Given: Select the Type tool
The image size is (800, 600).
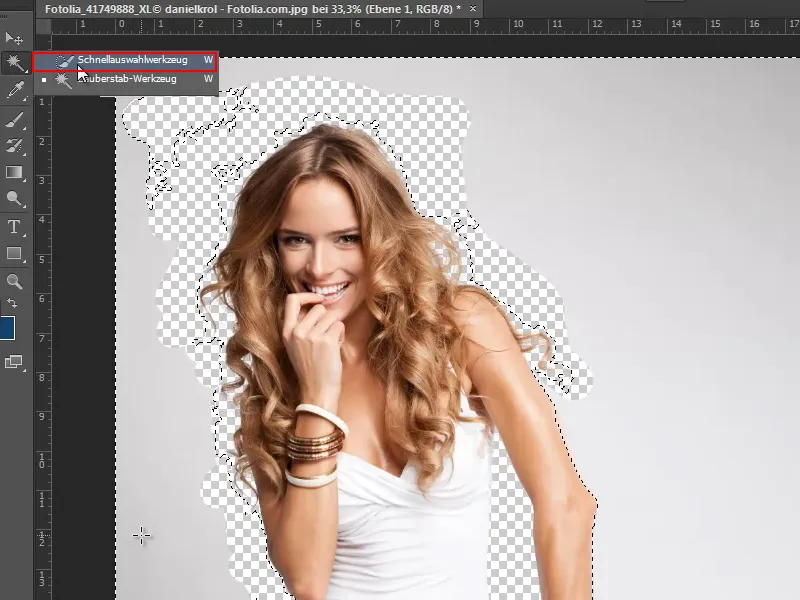Looking at the screenshot, I should point(14,227).
